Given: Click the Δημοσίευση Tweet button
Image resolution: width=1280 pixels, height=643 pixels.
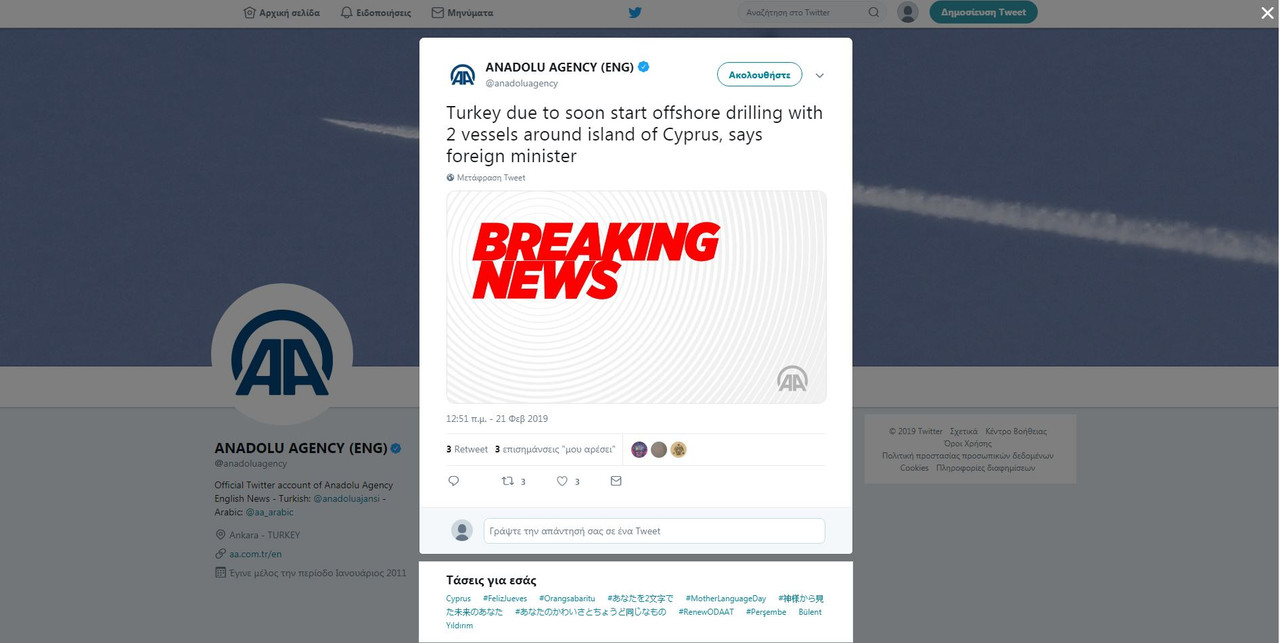Looking at the screenshot, I should pos(983,12).
